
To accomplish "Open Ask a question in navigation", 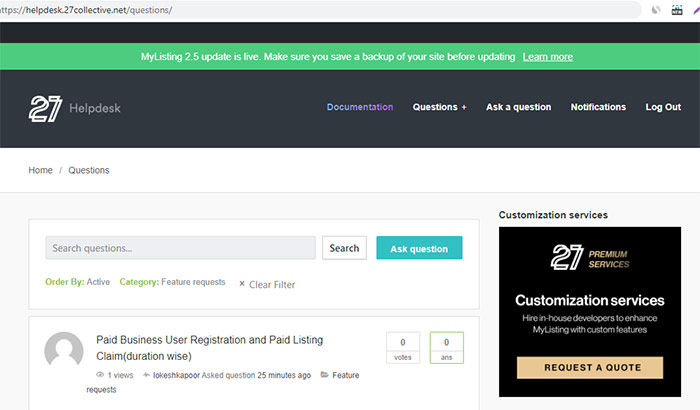I will (x=518, y=107).
